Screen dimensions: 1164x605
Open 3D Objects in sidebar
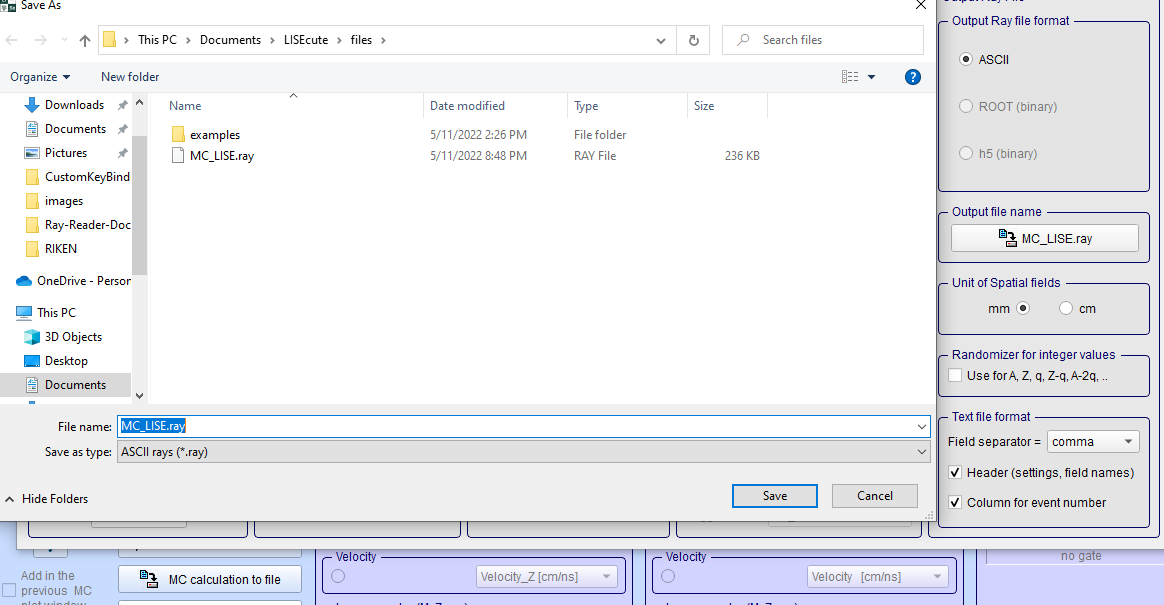pyautogui.click(x=73, y=337)
